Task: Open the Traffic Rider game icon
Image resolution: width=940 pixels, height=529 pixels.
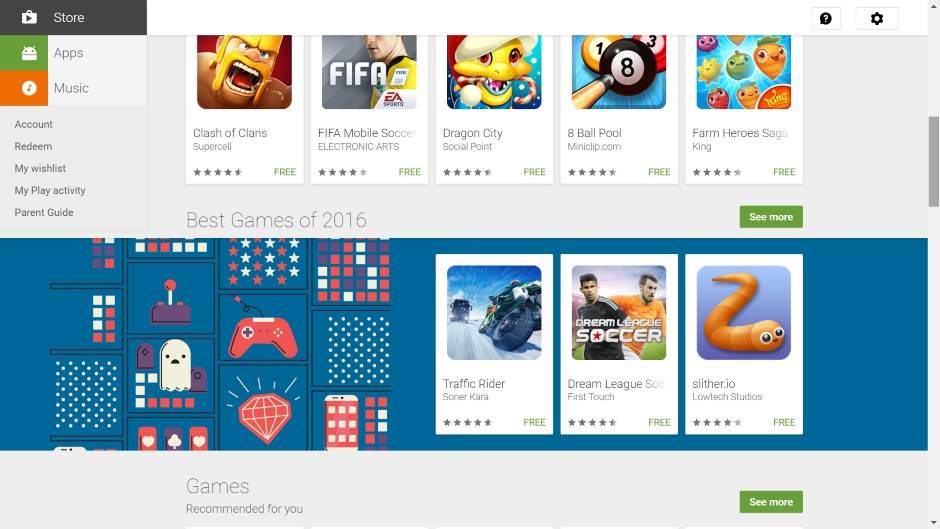Action: [x=494, y=312]
